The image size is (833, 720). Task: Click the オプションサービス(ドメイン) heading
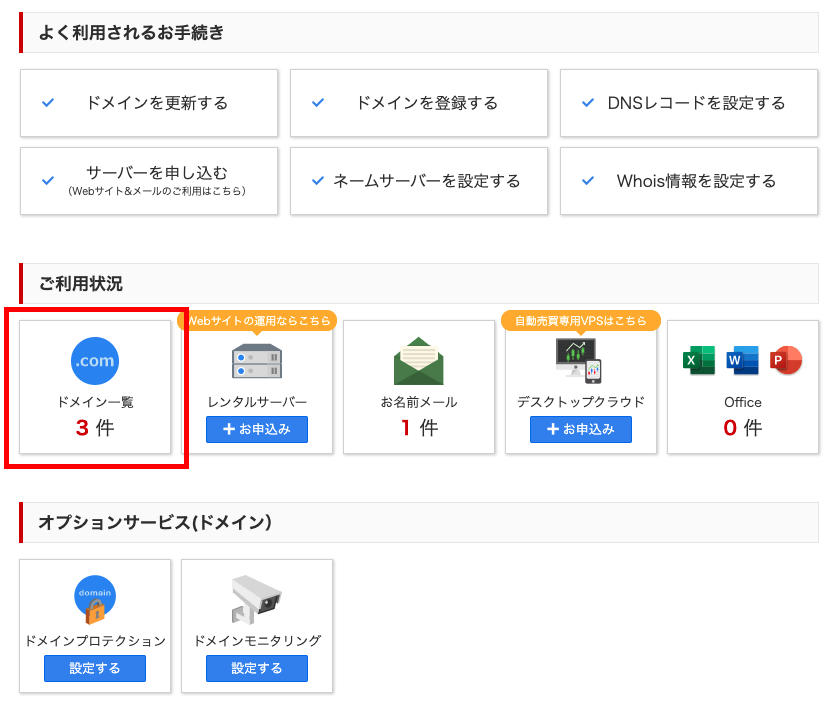click(x=155, y=523)
